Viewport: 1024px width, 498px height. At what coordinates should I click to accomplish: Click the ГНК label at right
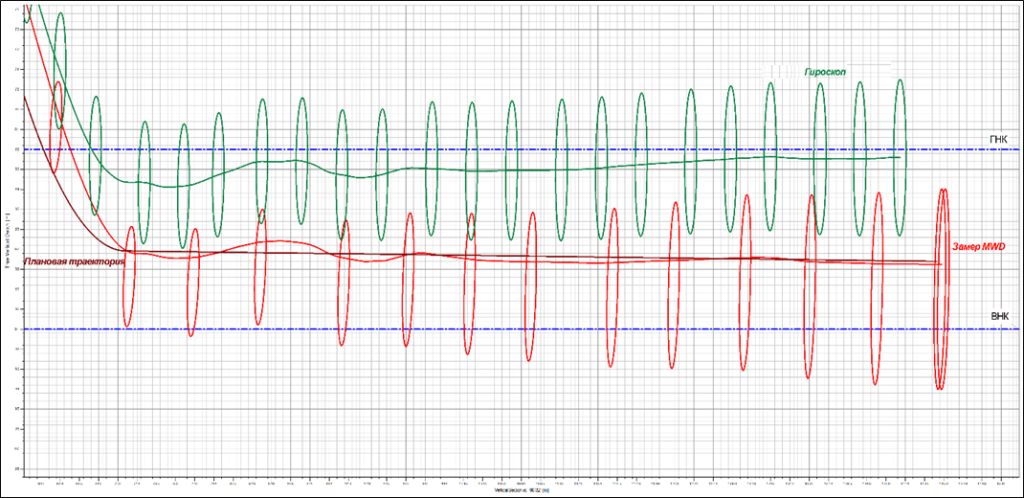pyautogui.click(x=999, y=139)
